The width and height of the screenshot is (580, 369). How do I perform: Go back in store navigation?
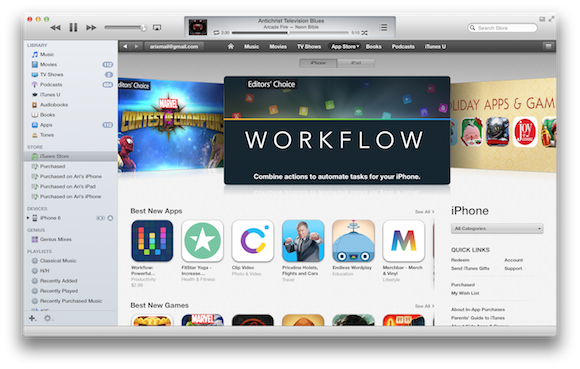(x=125, y=47)
